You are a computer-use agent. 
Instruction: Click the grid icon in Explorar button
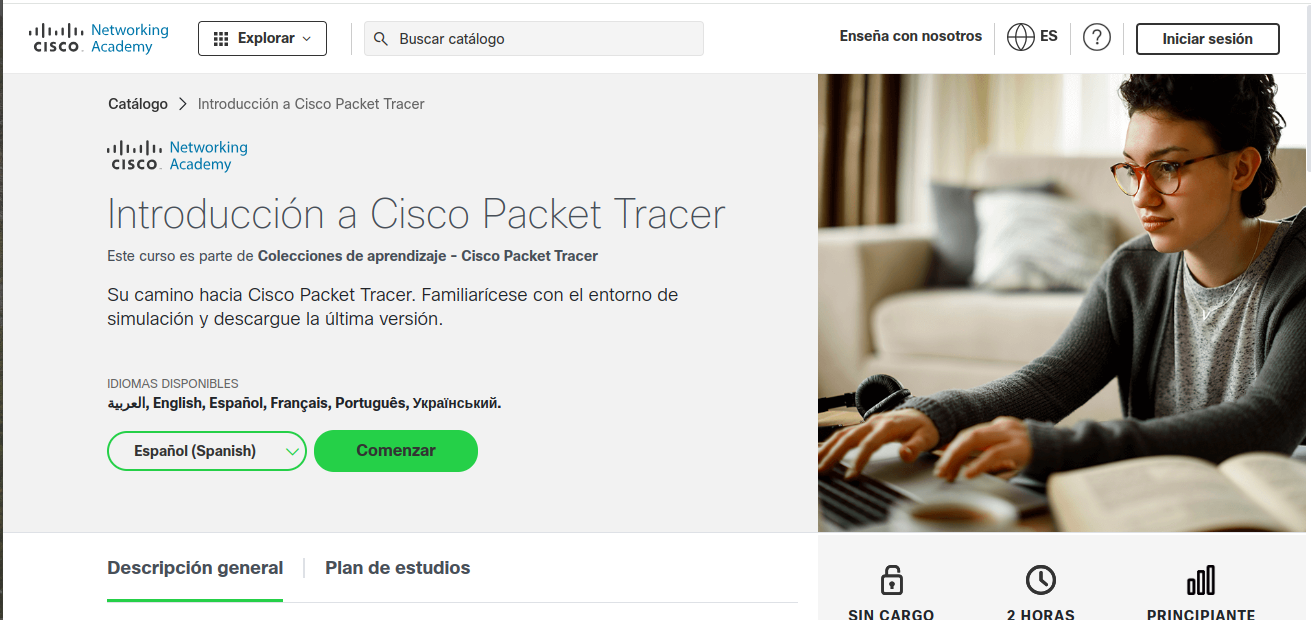pos(221,39)
